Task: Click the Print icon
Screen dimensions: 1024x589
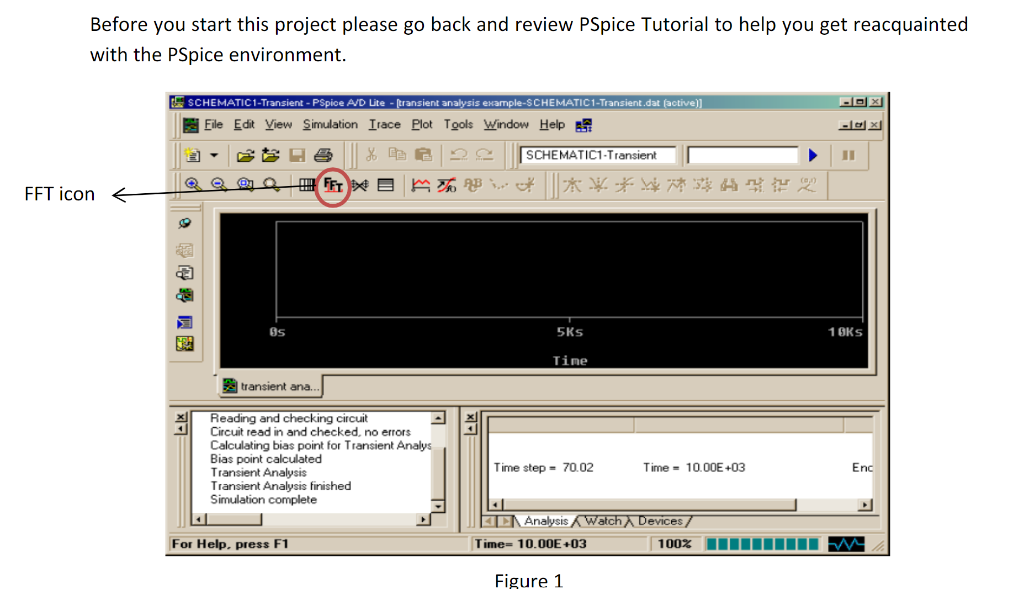Action: click(323, 153)
